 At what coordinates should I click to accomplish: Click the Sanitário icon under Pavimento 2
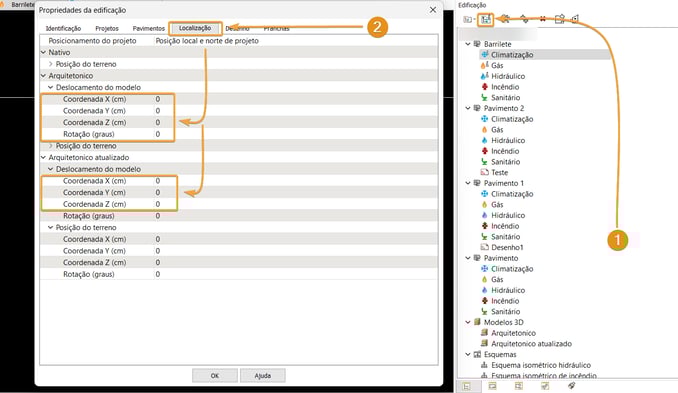click(x=485, y=162)
